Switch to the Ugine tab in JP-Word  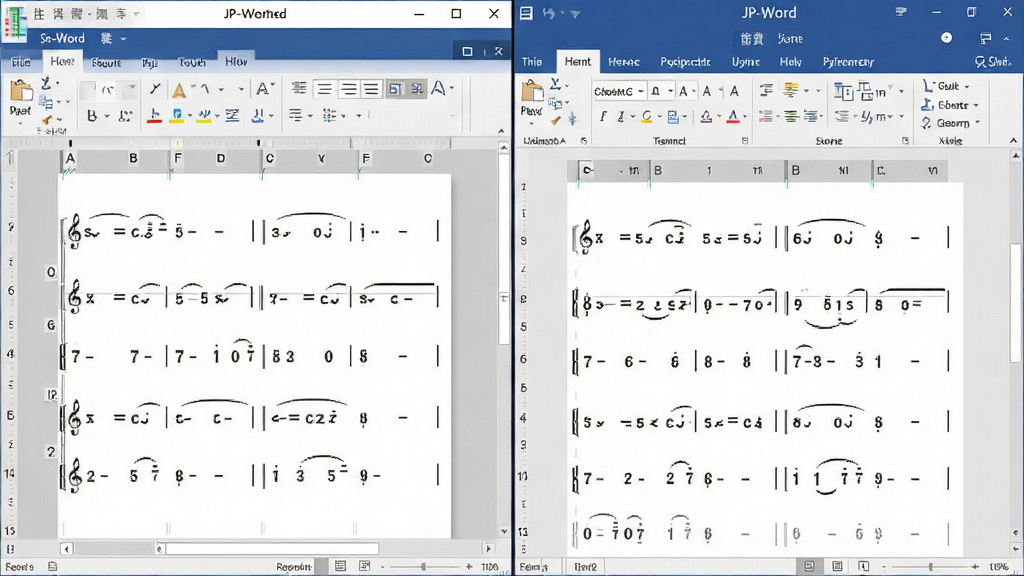click(x=745, y=62)
